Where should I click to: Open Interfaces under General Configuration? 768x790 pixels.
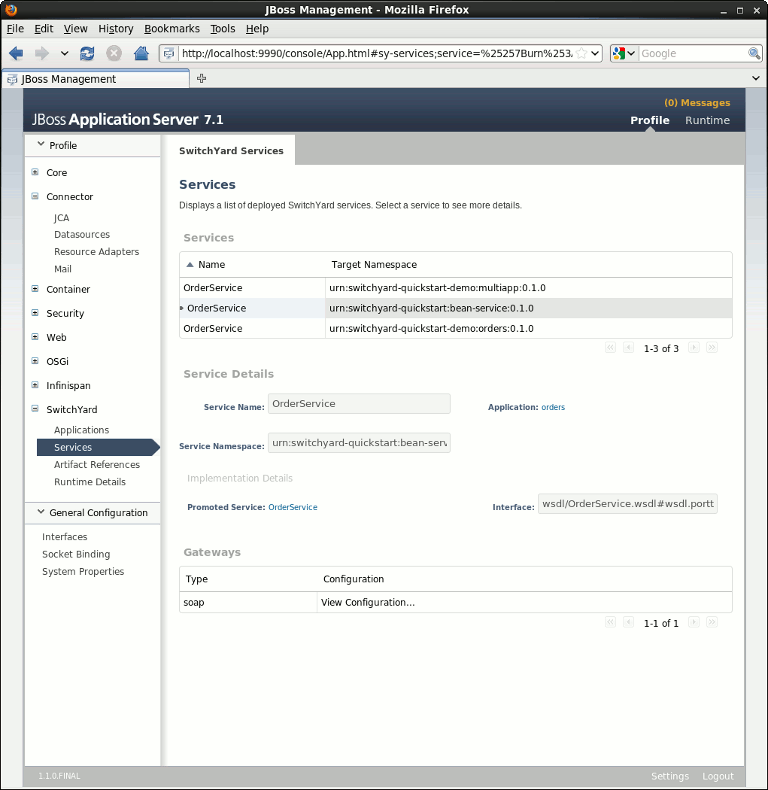tap(65, 537)
